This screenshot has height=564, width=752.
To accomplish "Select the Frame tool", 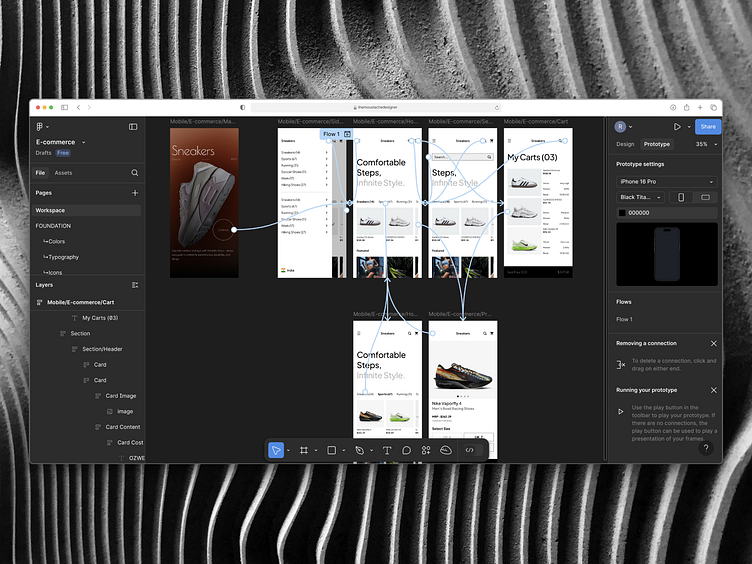I will 304,450.
